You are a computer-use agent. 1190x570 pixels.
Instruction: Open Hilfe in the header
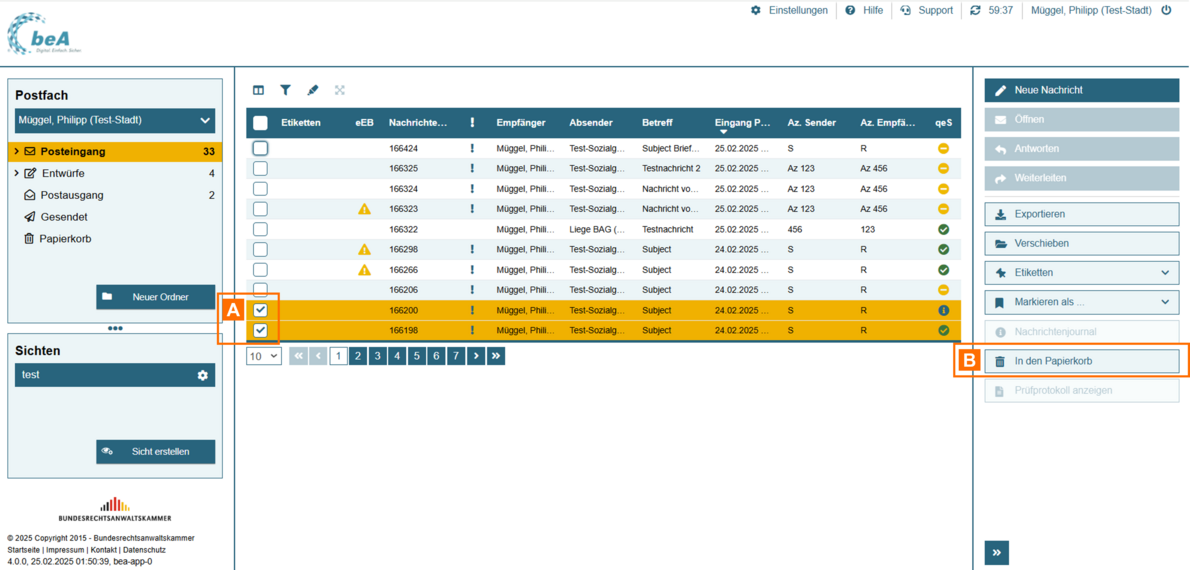pyautogui.click(x=864, y=11)
